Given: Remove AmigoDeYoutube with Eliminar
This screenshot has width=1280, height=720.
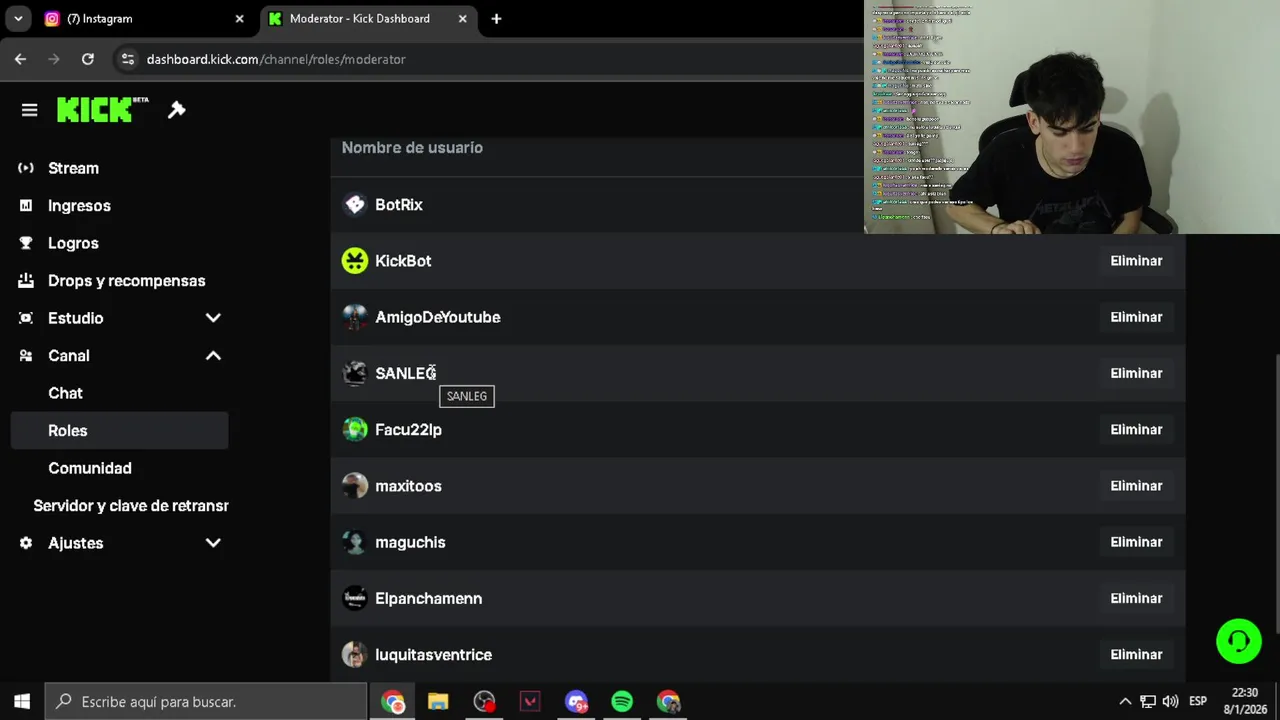Looking at the screenshot, I should coord(1136,317).
